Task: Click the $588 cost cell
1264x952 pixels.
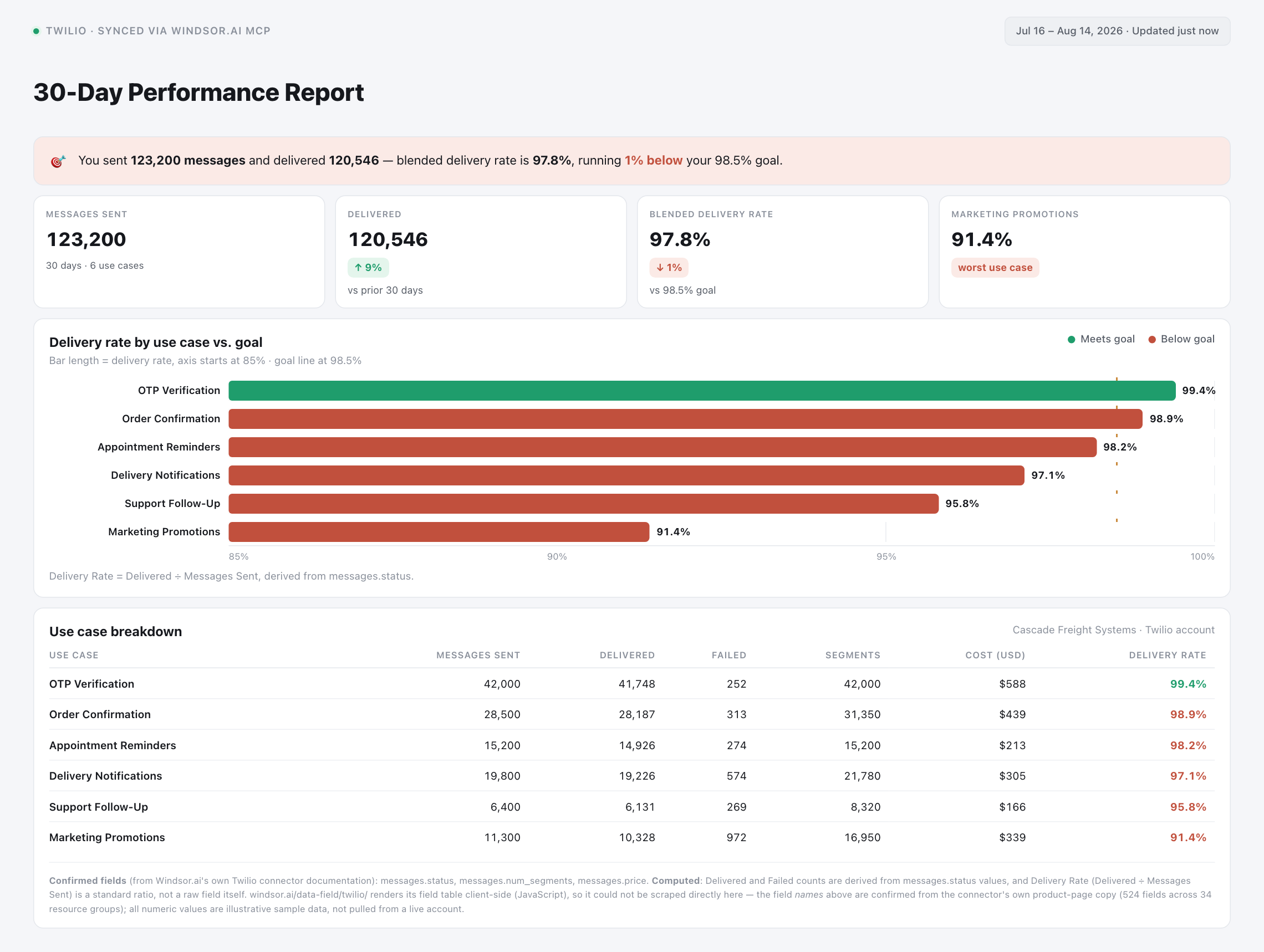Action: [x=1012, y=684]
